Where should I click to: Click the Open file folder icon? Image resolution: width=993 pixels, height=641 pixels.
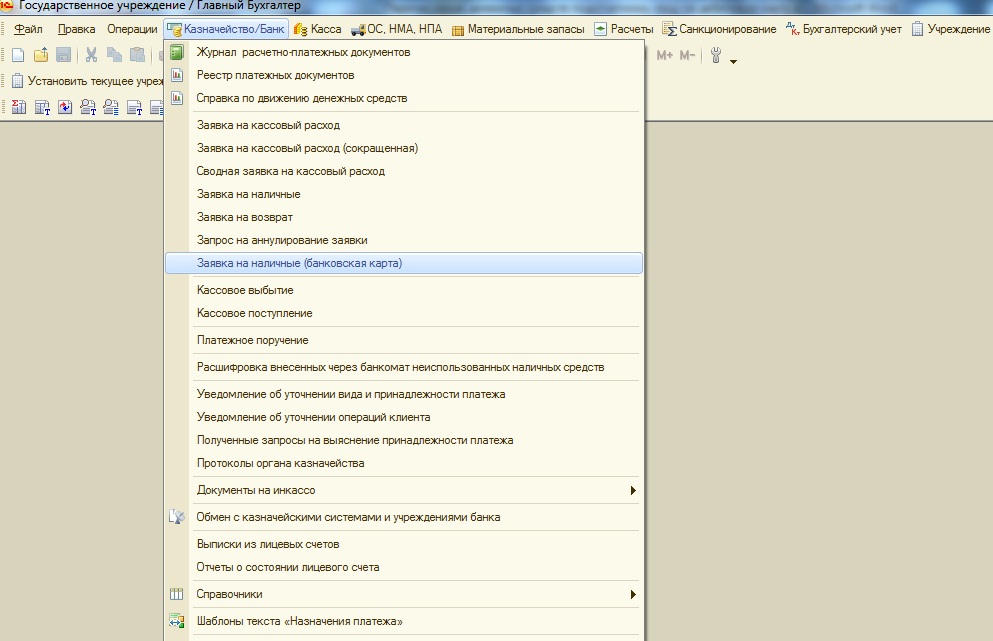pos(40,55)
